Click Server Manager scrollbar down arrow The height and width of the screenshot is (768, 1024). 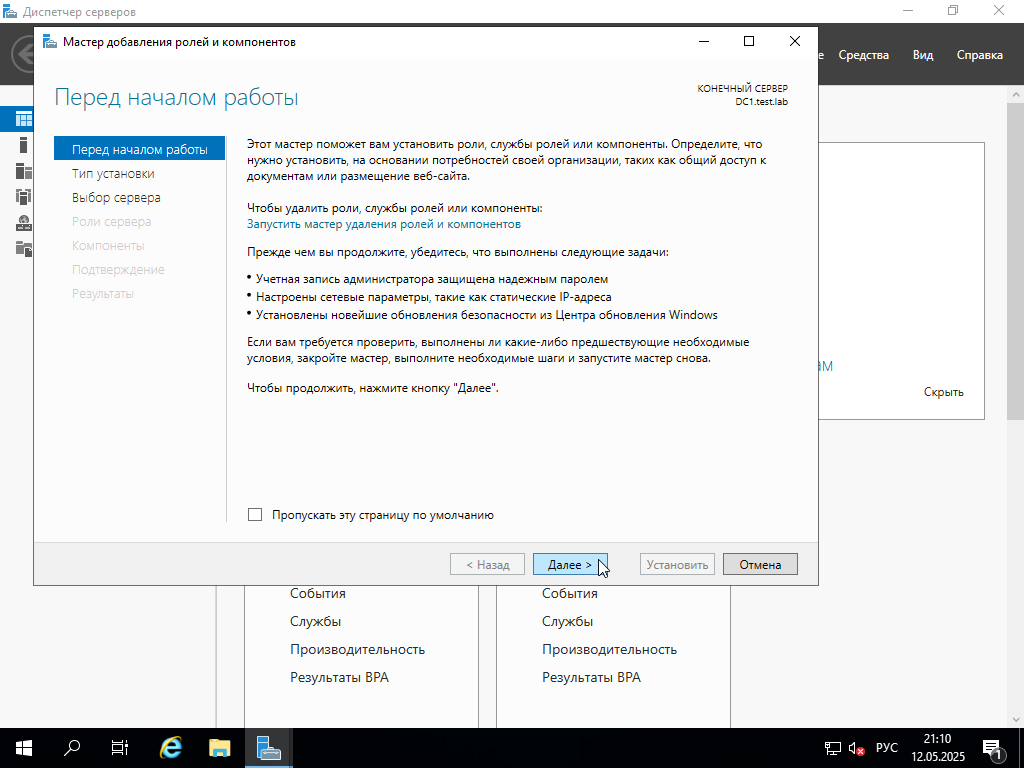(x=1015, y=719)
